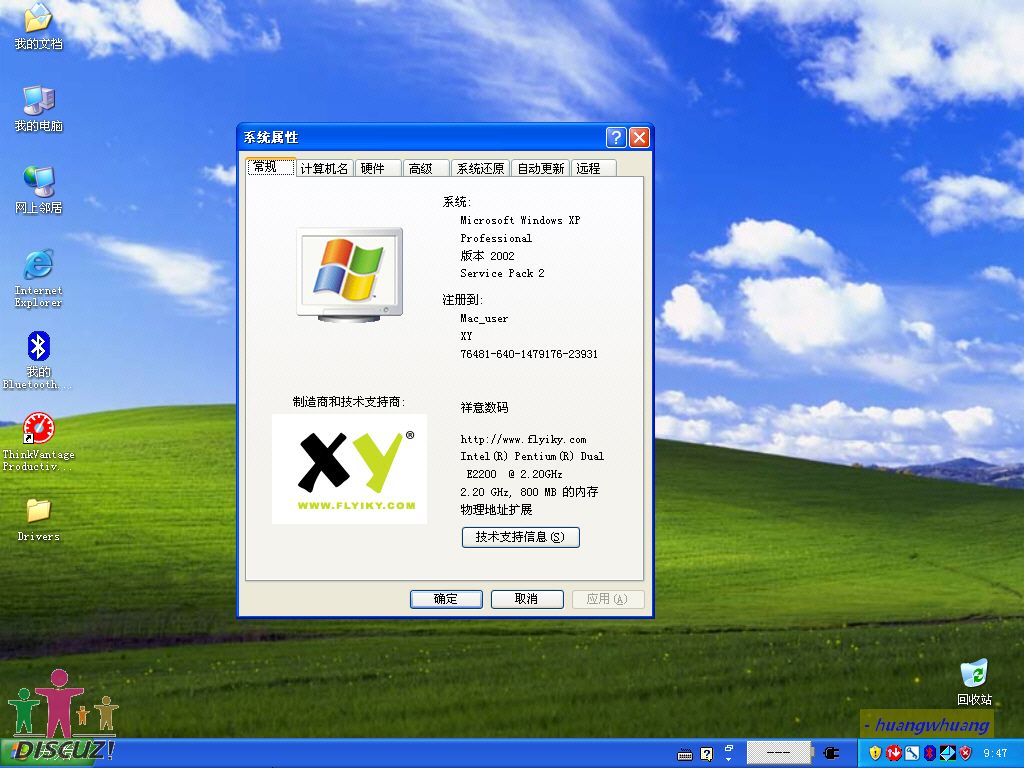
Task: Select the 网上邻居 desktop icon
Action: (39, 191)
